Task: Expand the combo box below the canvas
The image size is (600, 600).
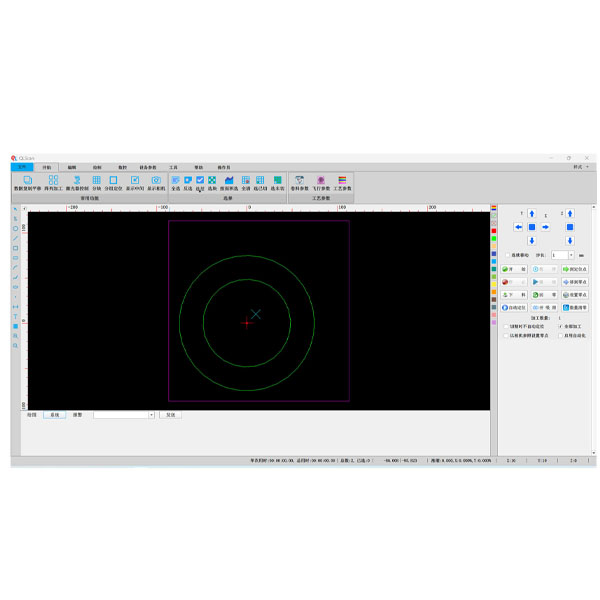Action: (x=152, y=415)
